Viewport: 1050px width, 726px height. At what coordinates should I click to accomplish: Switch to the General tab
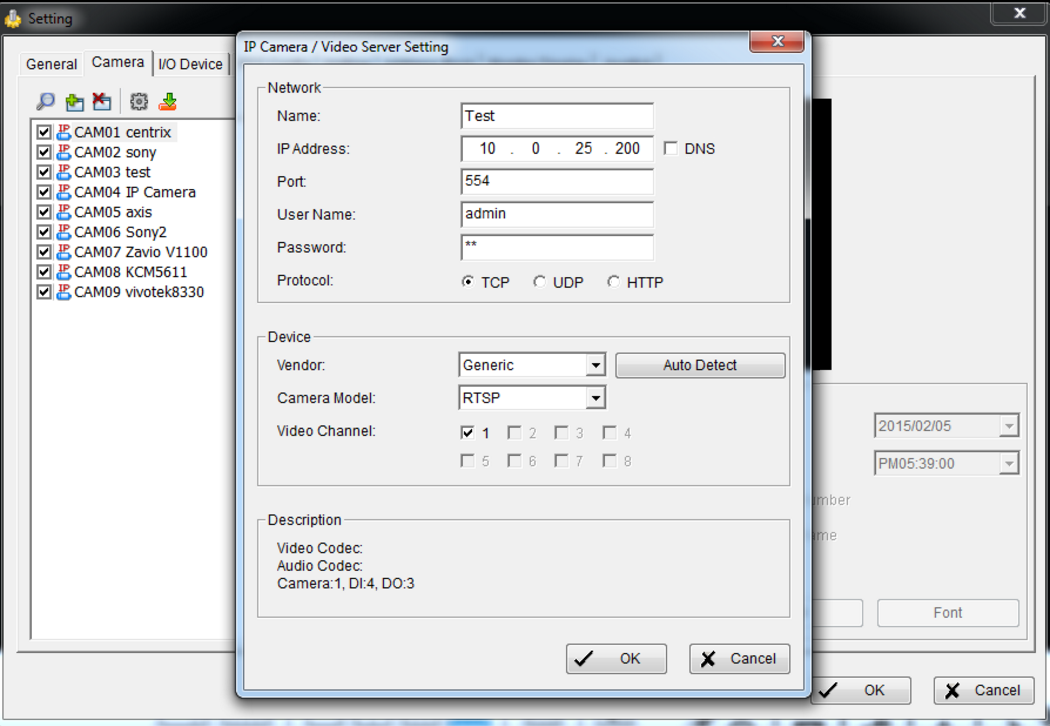tap(51, 64)
